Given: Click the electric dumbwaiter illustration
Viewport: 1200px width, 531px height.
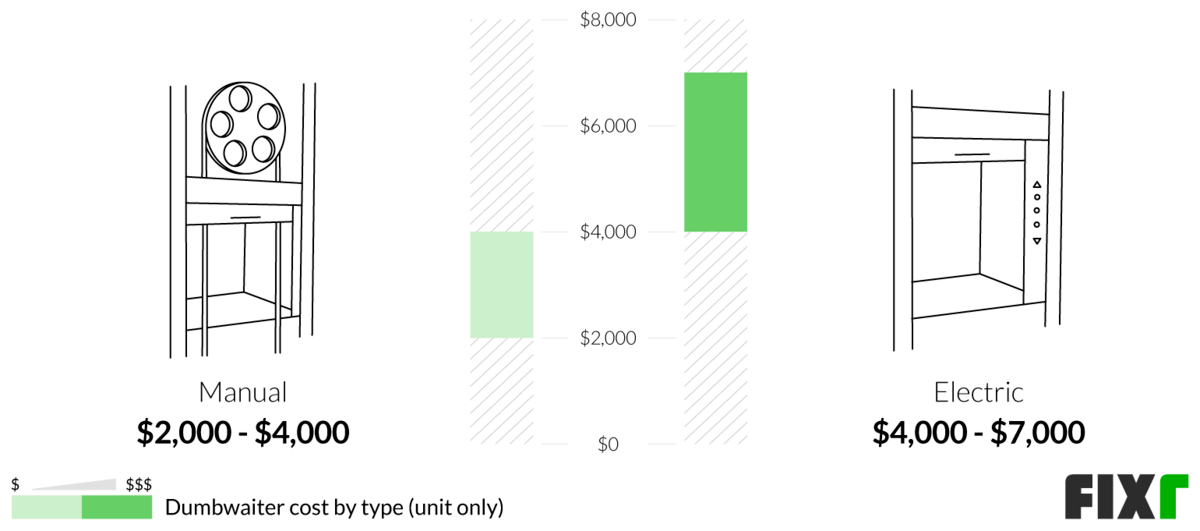Looking at the screenshot, I should pyautogui.click(x=978, y=220).
